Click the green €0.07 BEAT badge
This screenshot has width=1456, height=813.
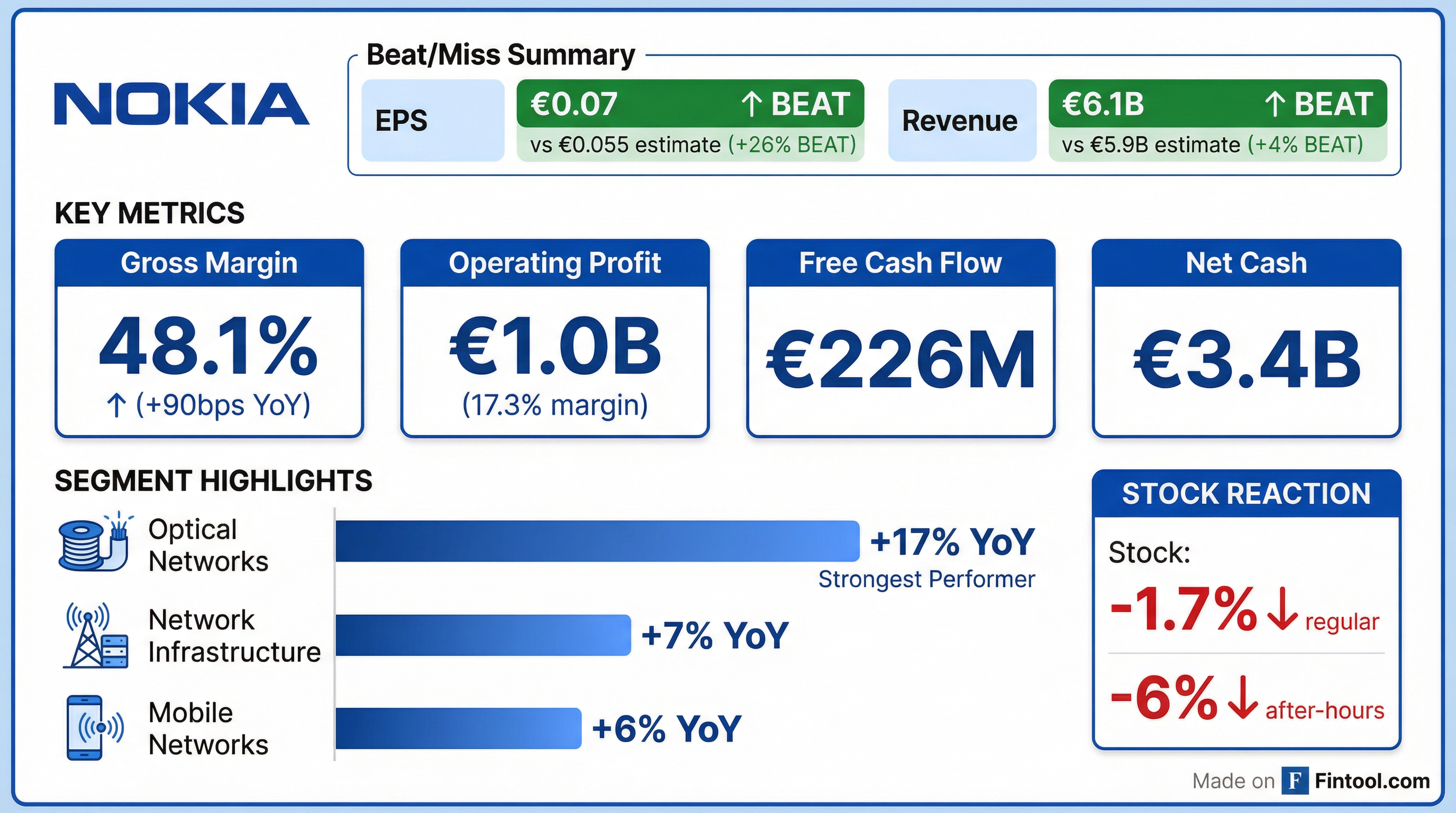tap(689, 104)
